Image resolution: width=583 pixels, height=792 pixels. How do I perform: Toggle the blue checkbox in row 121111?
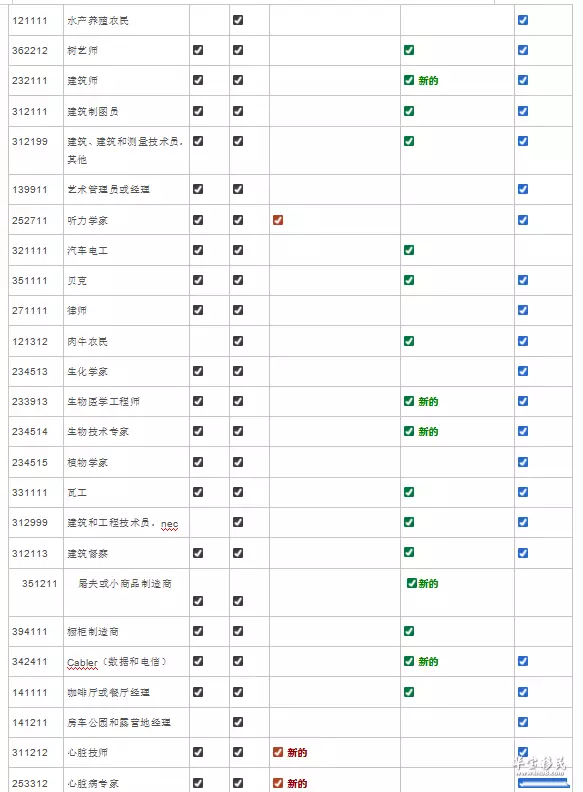tap(523, 20)
